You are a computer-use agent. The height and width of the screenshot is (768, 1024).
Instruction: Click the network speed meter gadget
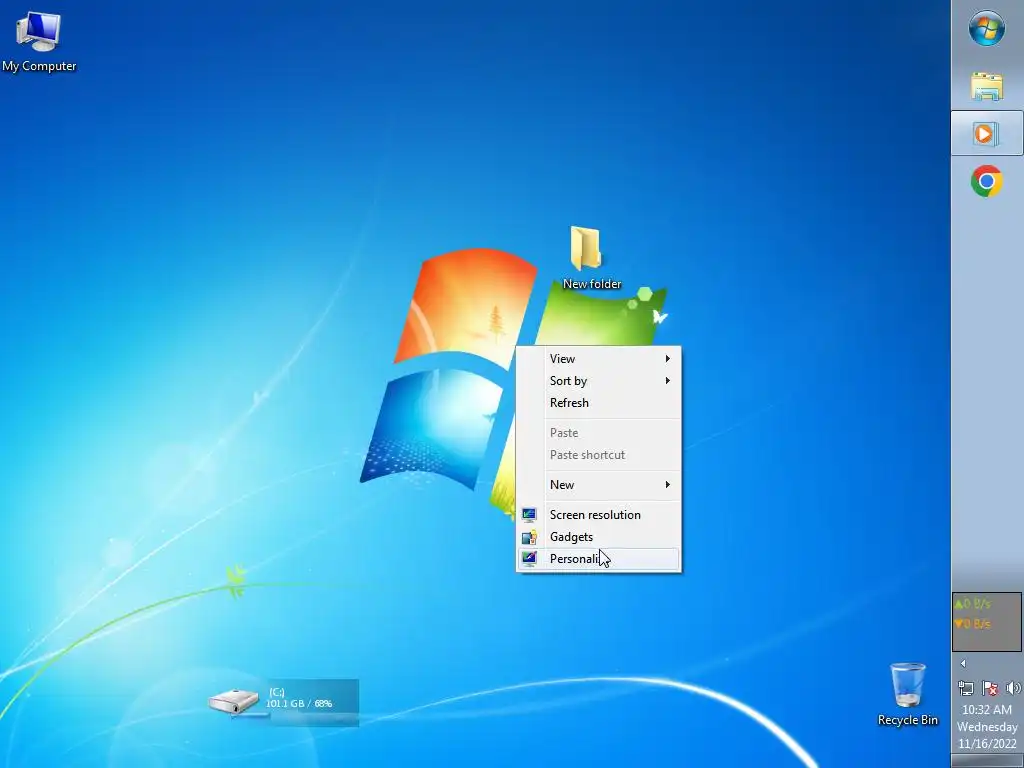(987, 622)
